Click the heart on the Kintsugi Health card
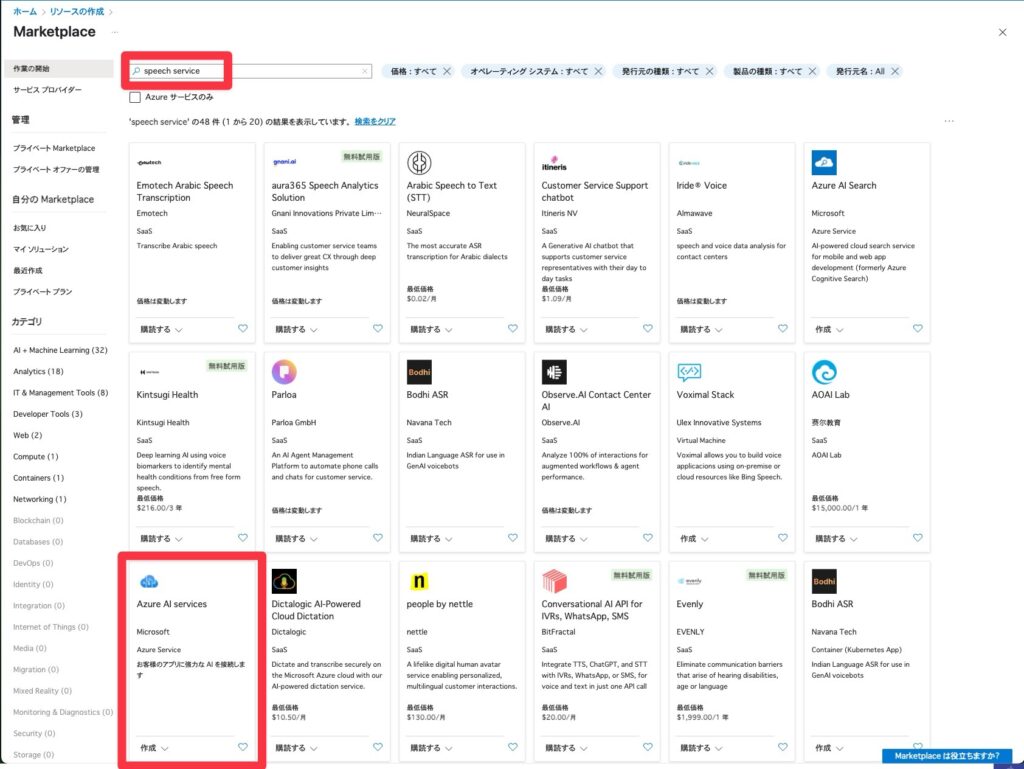 point(243,538)
